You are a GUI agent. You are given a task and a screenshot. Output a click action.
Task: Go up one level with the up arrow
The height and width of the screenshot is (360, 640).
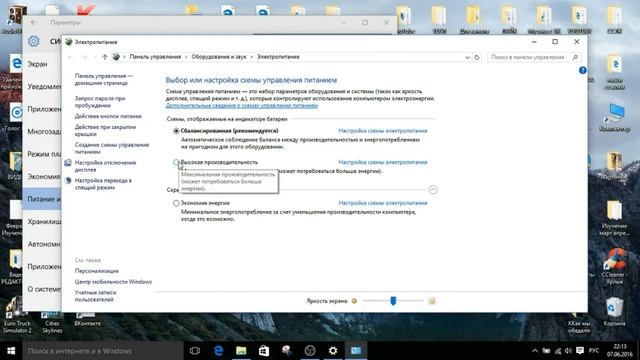pos(105,57)
